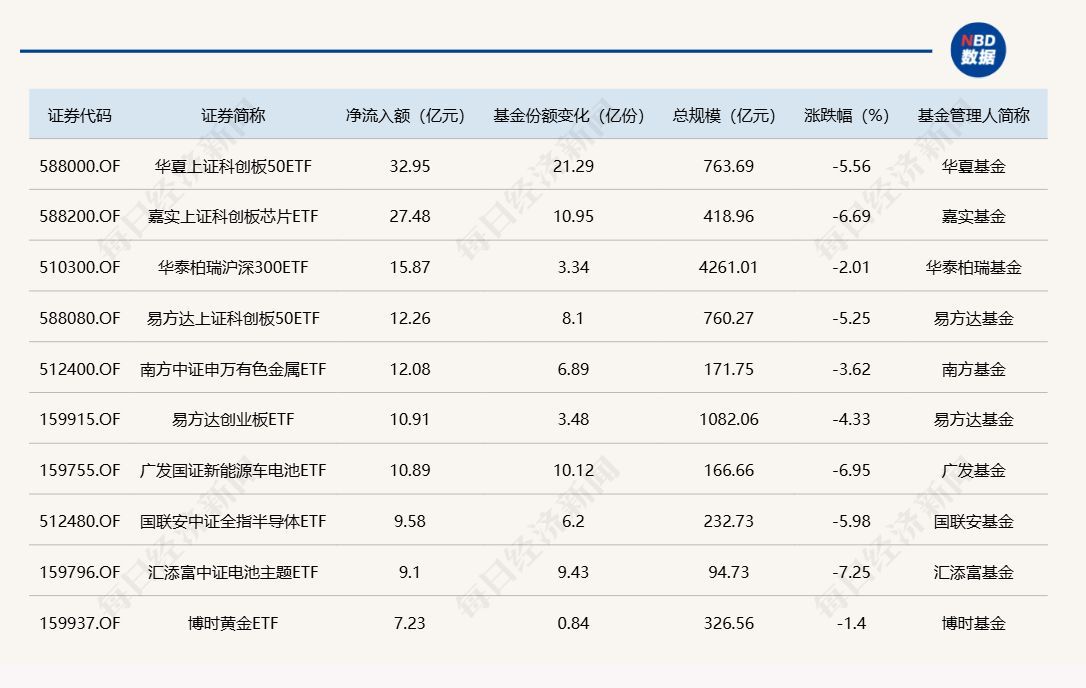Select 汇添富中证电池主题ETF row
Viewport: 1086px width, 688px height.
tap(233, 573)
